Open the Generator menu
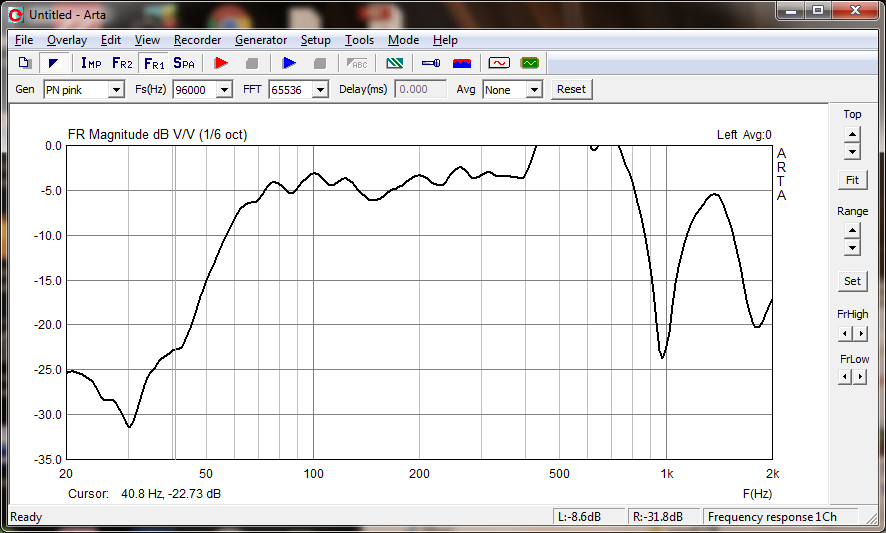The image size is (886, 533). 260,40
